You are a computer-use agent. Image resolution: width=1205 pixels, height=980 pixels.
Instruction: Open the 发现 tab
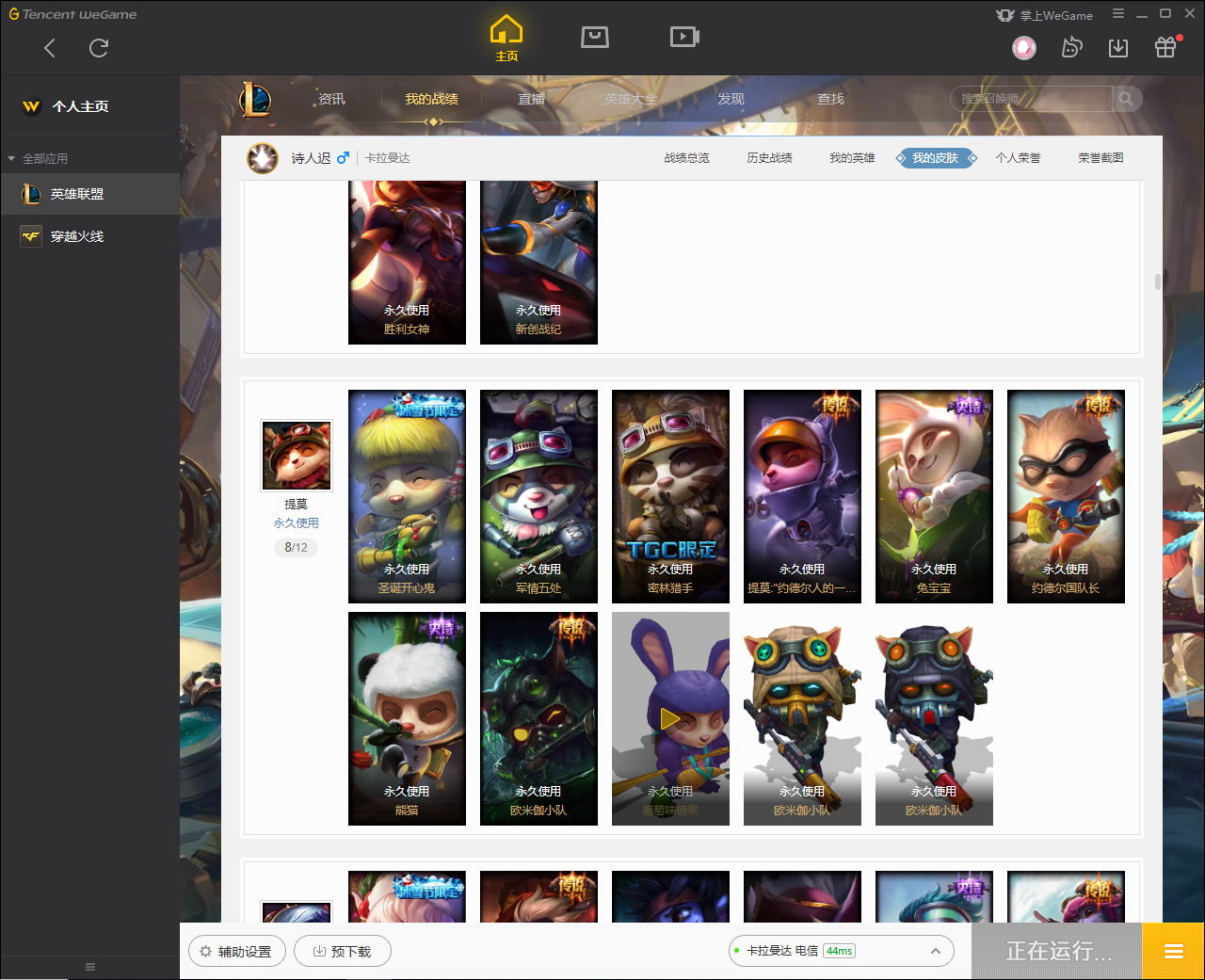(x=731, y=99)
